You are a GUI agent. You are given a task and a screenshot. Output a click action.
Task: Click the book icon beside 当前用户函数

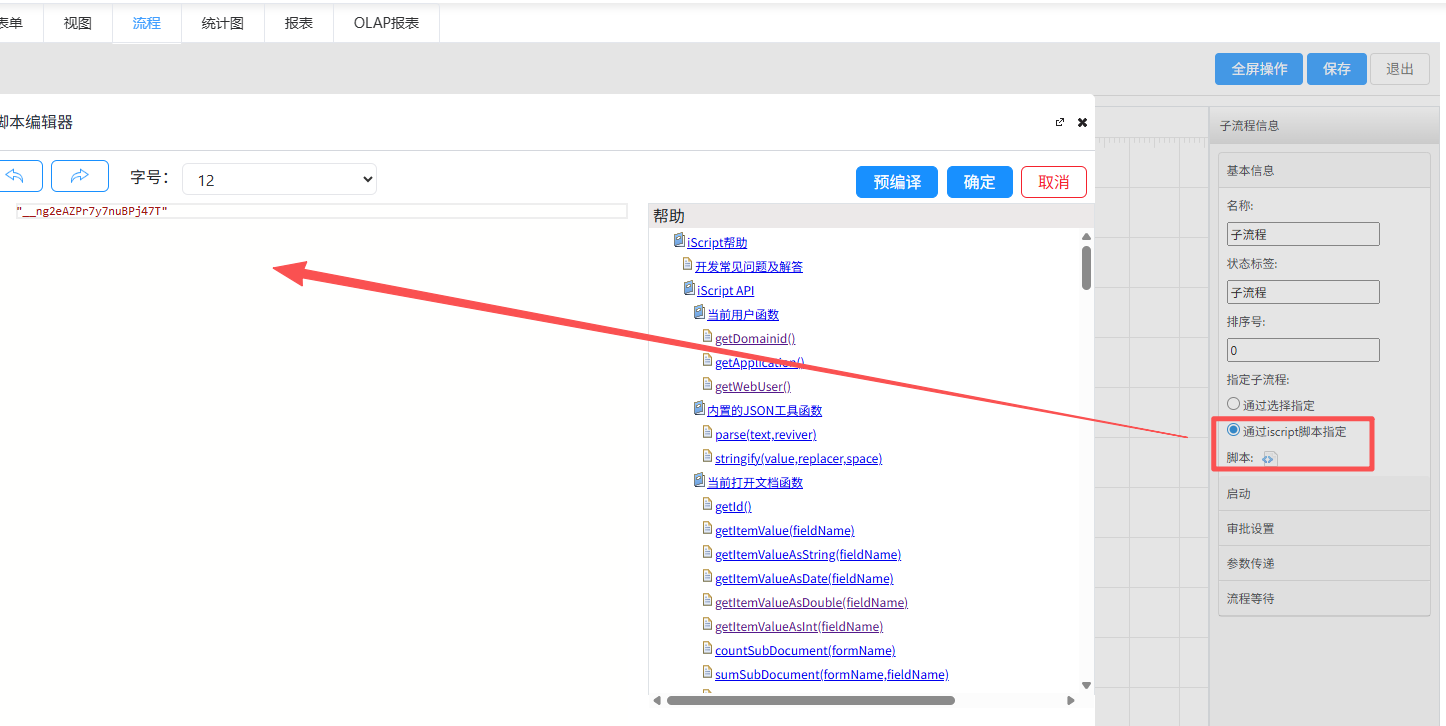pyautogui.click(x=699, y=313)
